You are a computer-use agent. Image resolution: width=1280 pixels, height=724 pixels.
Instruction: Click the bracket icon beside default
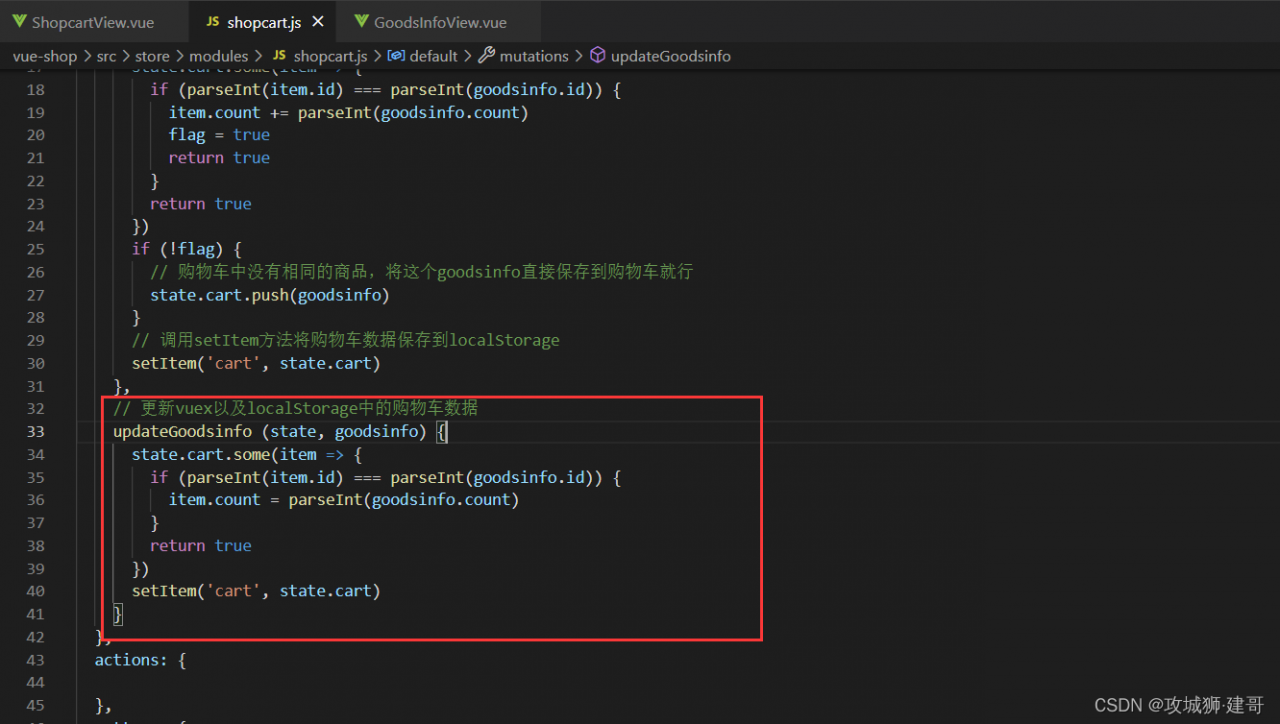click(x=396, y=56)
